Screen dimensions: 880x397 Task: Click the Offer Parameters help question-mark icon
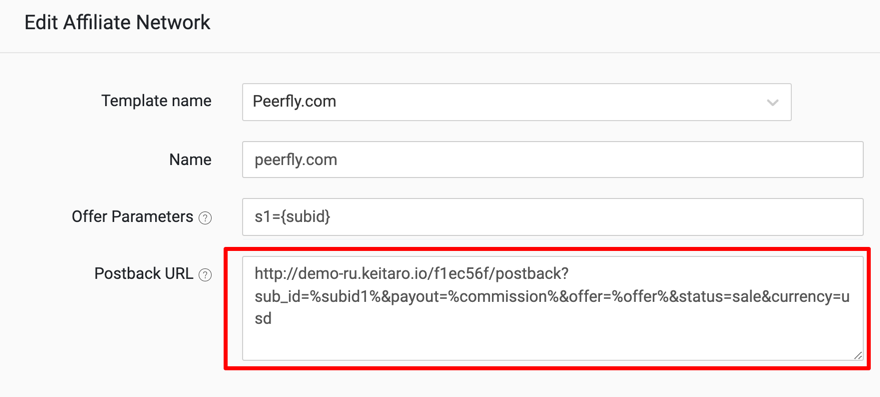click(205, 218)
